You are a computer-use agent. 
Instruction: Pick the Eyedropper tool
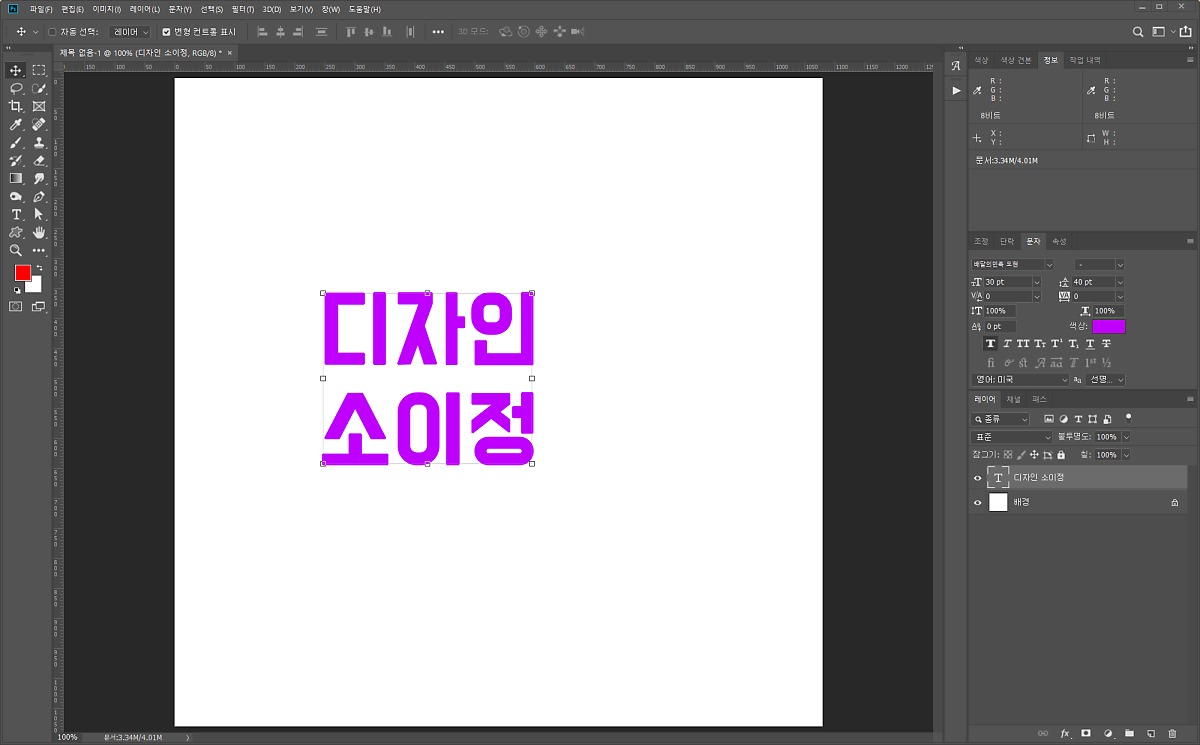coord(16,124)
